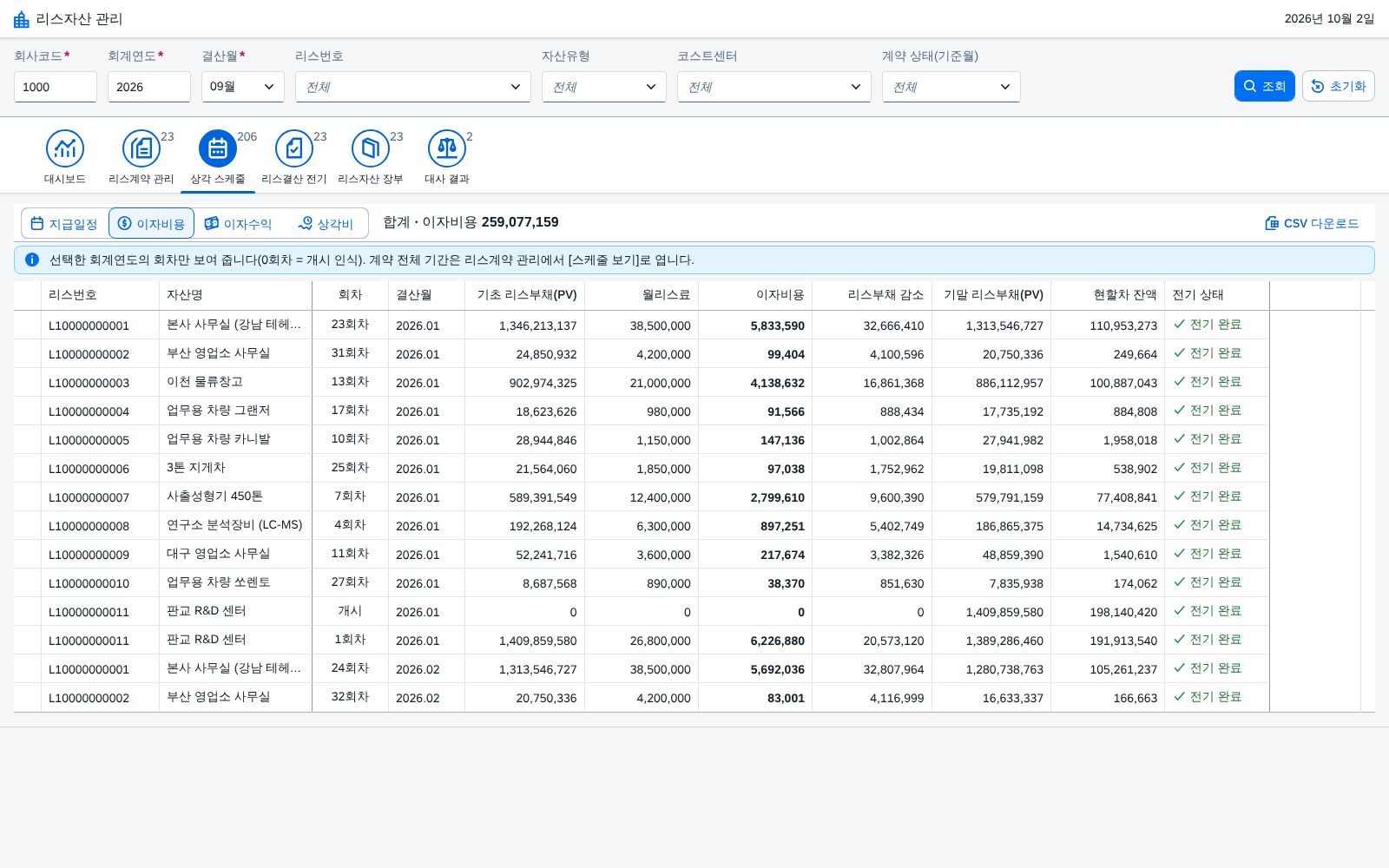Select the 상각 스케줄 calendar icon
Image resolution: width=1389 pixels, height=868 pixels.
(218, 148)
